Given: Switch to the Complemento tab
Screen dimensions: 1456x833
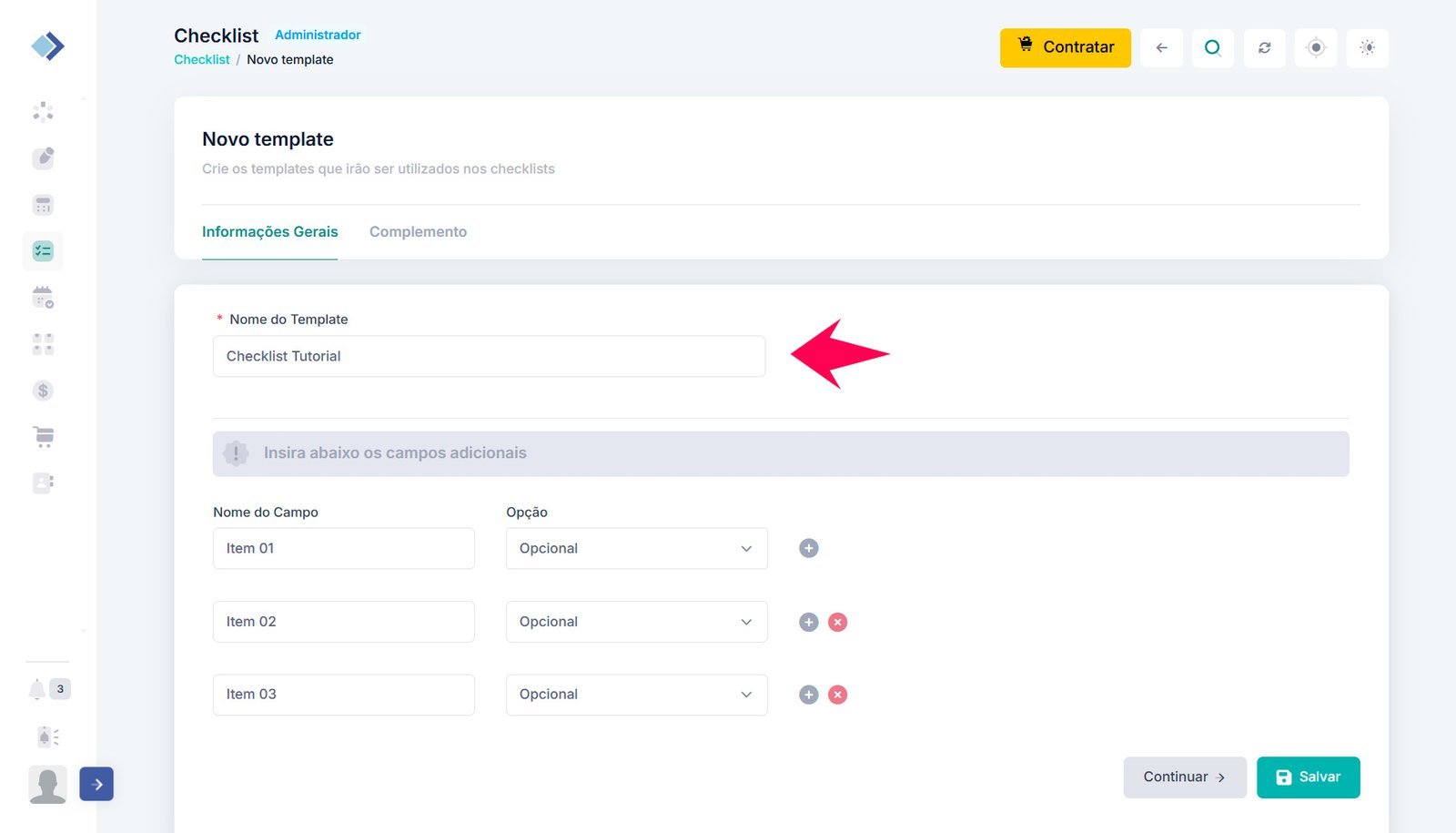Looking at the screenshot, I should [418, 232].
